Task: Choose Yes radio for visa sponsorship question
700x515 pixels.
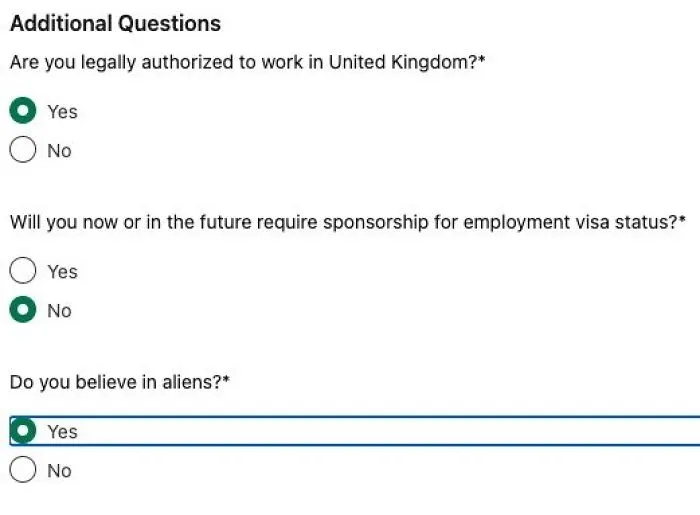Action: pyautogui.click(x=23, y=270)
